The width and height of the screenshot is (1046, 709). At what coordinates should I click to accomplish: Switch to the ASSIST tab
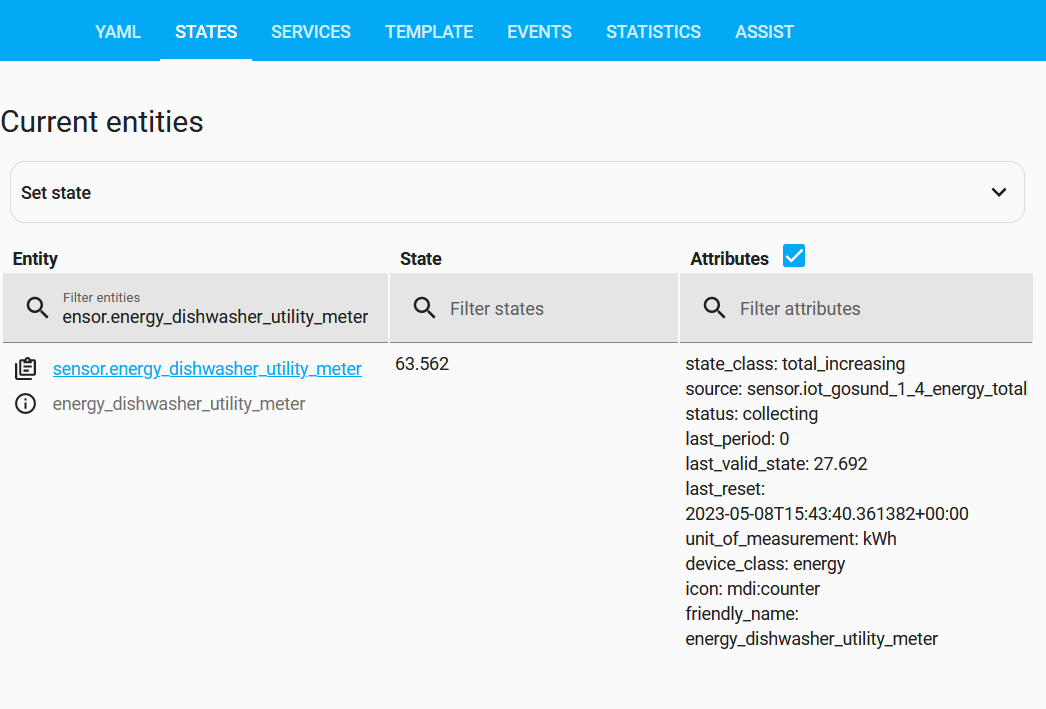point(764,32)
